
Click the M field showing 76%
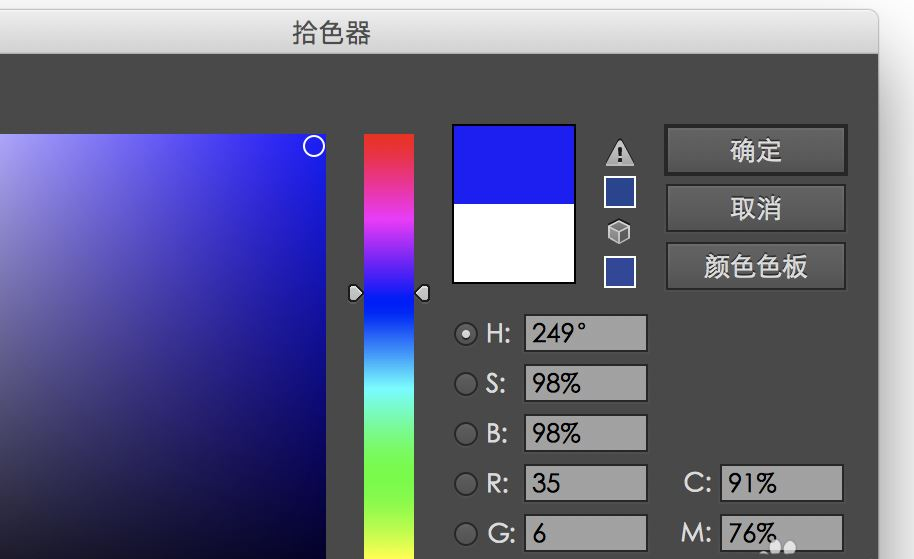click(782, 533)
